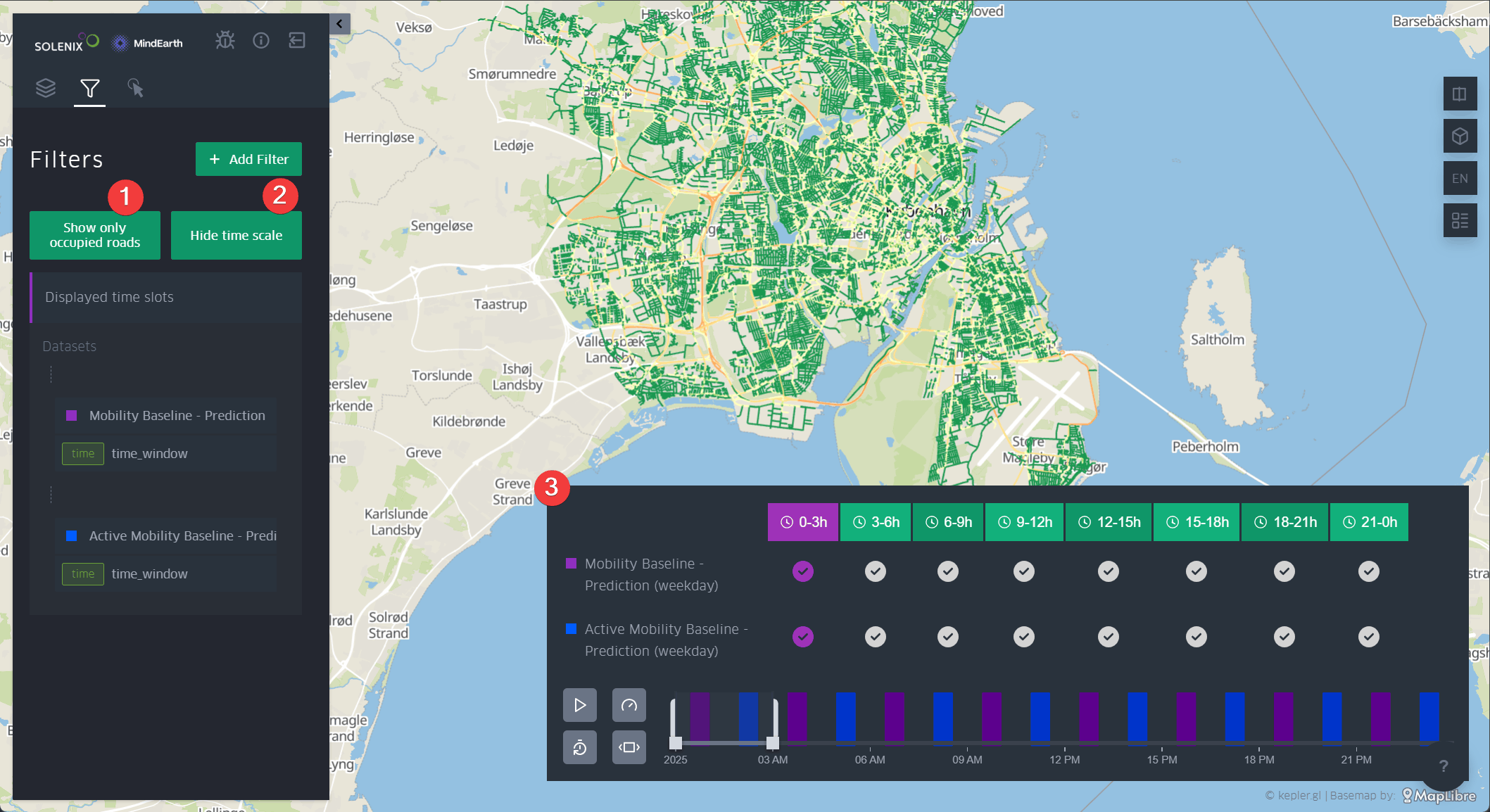Click the bug report icon
The image size is (1490, 812).
click(225, 41)
